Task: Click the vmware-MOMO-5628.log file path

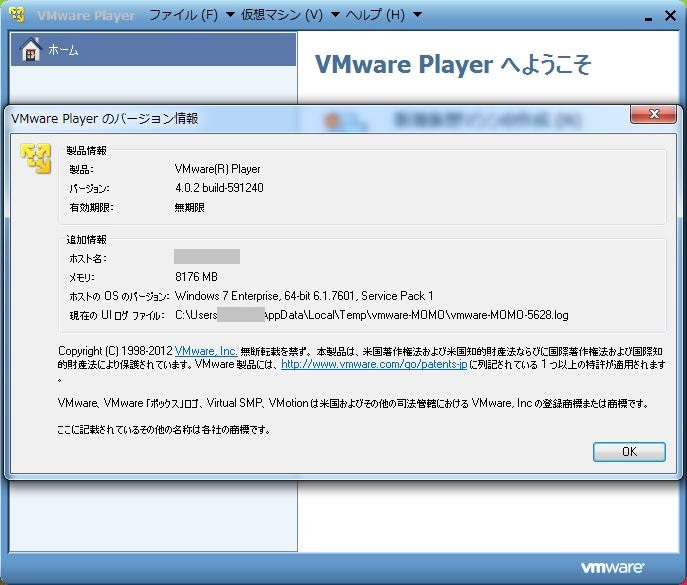Action: tap(372, 315)
